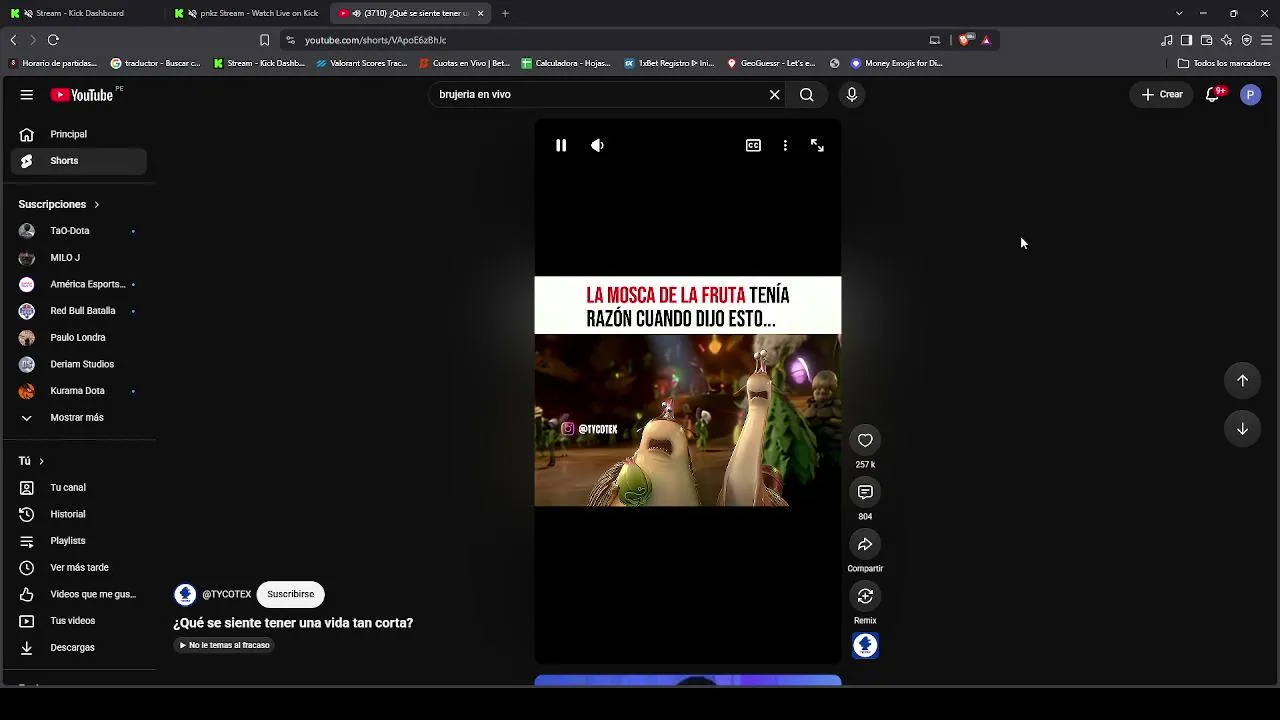Open the Short's sound avatar thumbnail

point(865,646)
